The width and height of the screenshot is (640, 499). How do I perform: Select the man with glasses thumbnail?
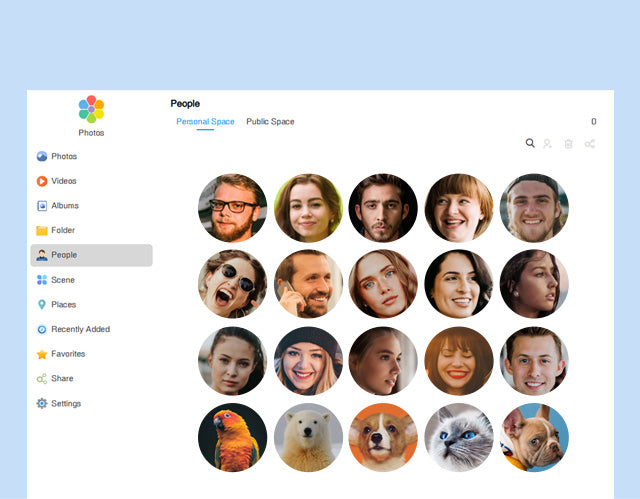232,208
